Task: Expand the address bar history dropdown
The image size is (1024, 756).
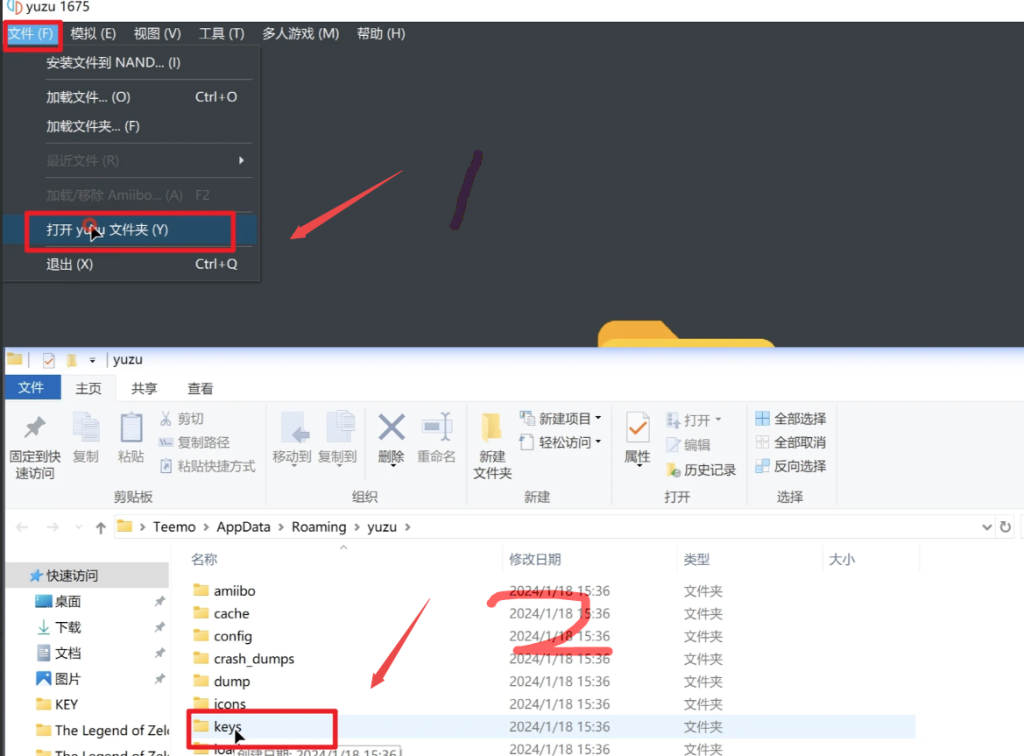Action: click(986, 527)
